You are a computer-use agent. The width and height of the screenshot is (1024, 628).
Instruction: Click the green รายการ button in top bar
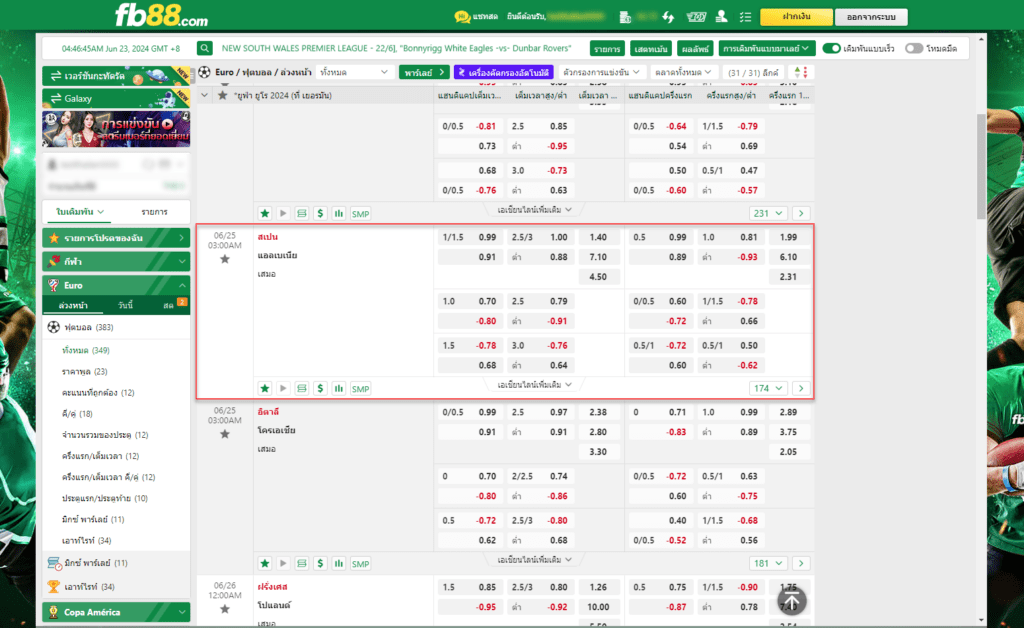click(x=607, y=49)
